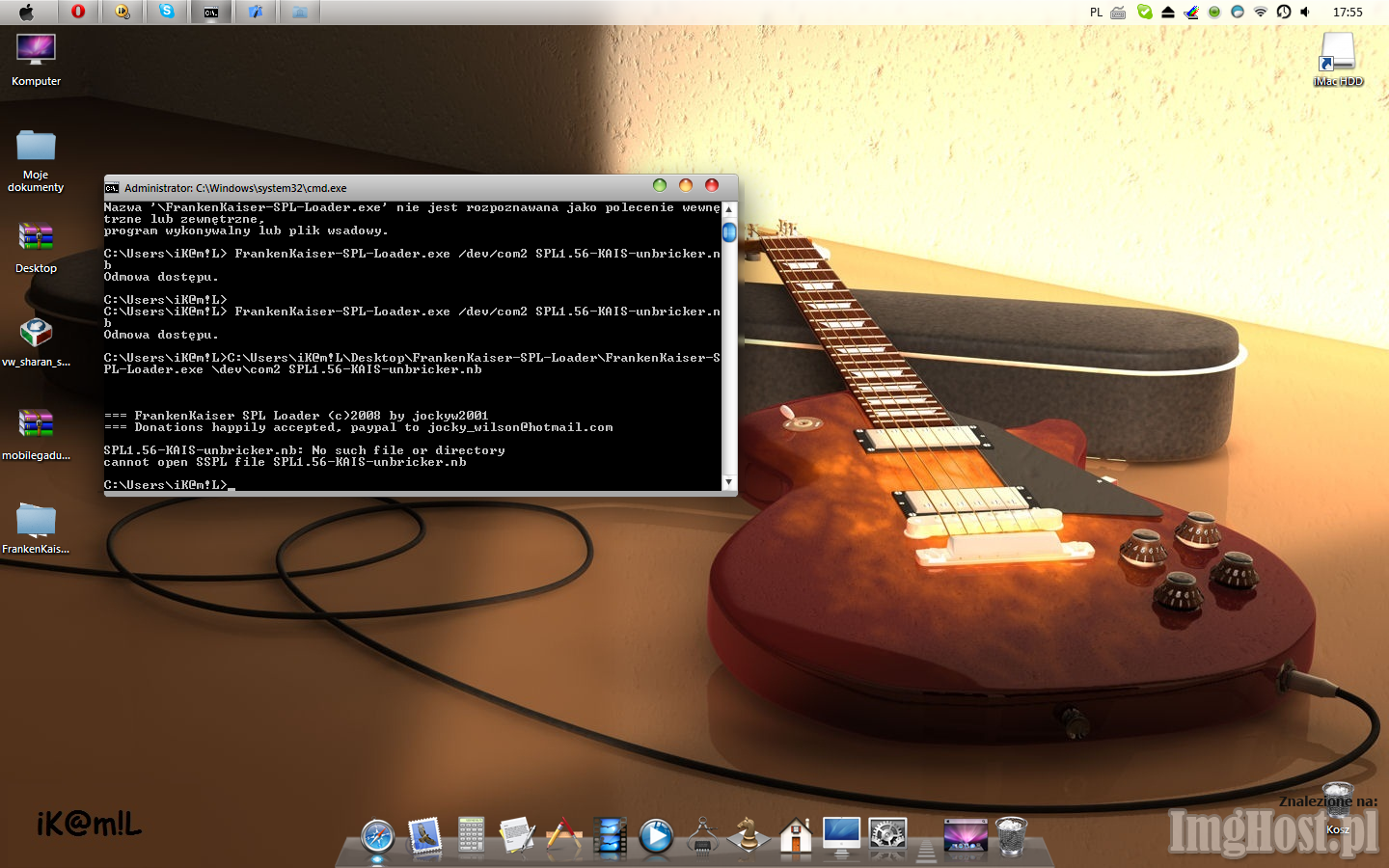Launch the blue play-button player in dock
The width and height of the screenshot is (1389, 868).
656,835
